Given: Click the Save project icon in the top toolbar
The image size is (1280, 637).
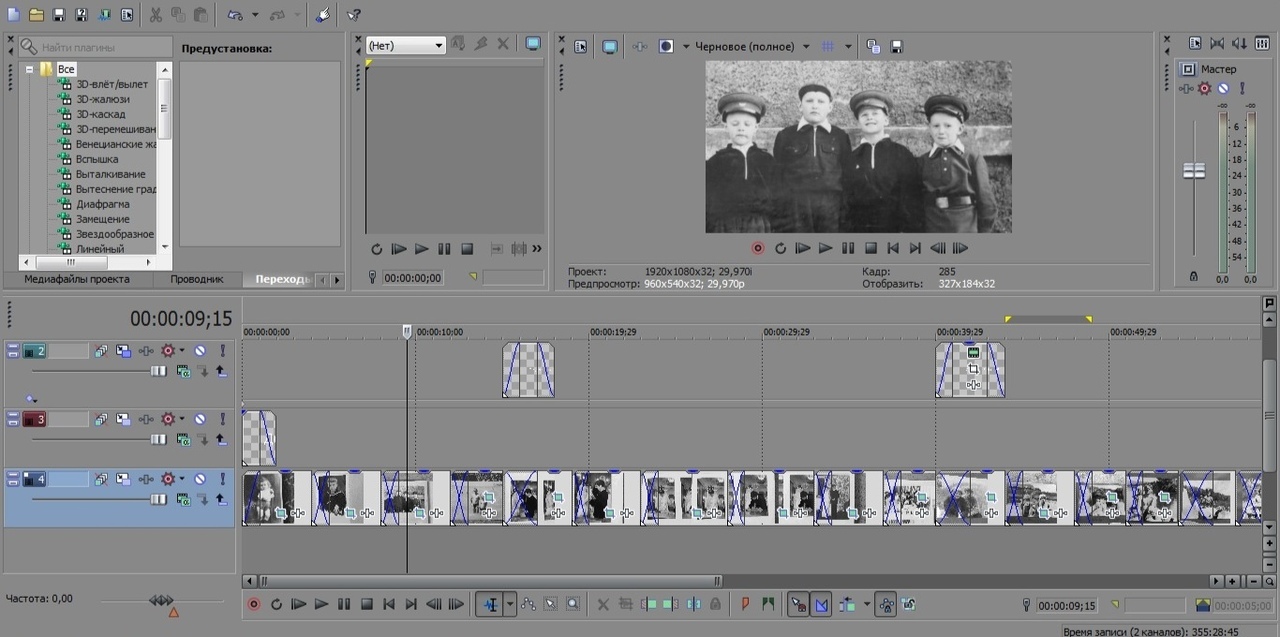Looking at the screenshot, I should (59, 15).
